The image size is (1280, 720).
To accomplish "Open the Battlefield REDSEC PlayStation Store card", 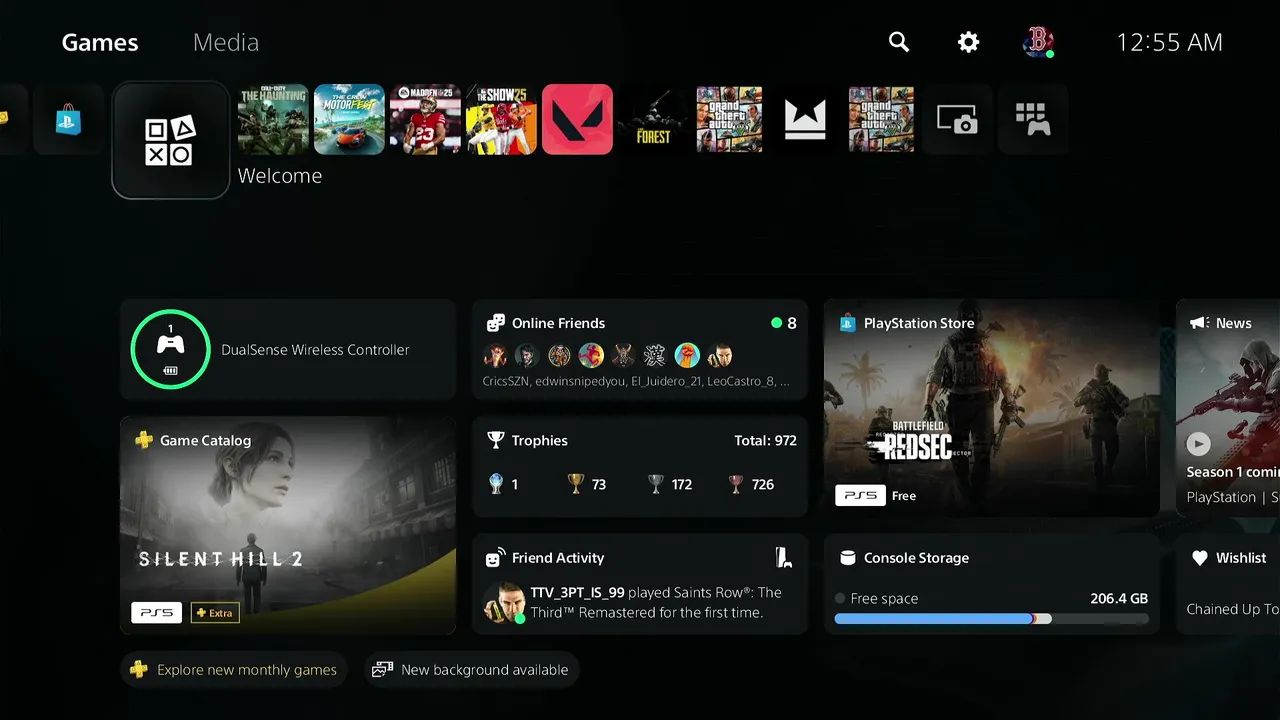I will [992, 407].
